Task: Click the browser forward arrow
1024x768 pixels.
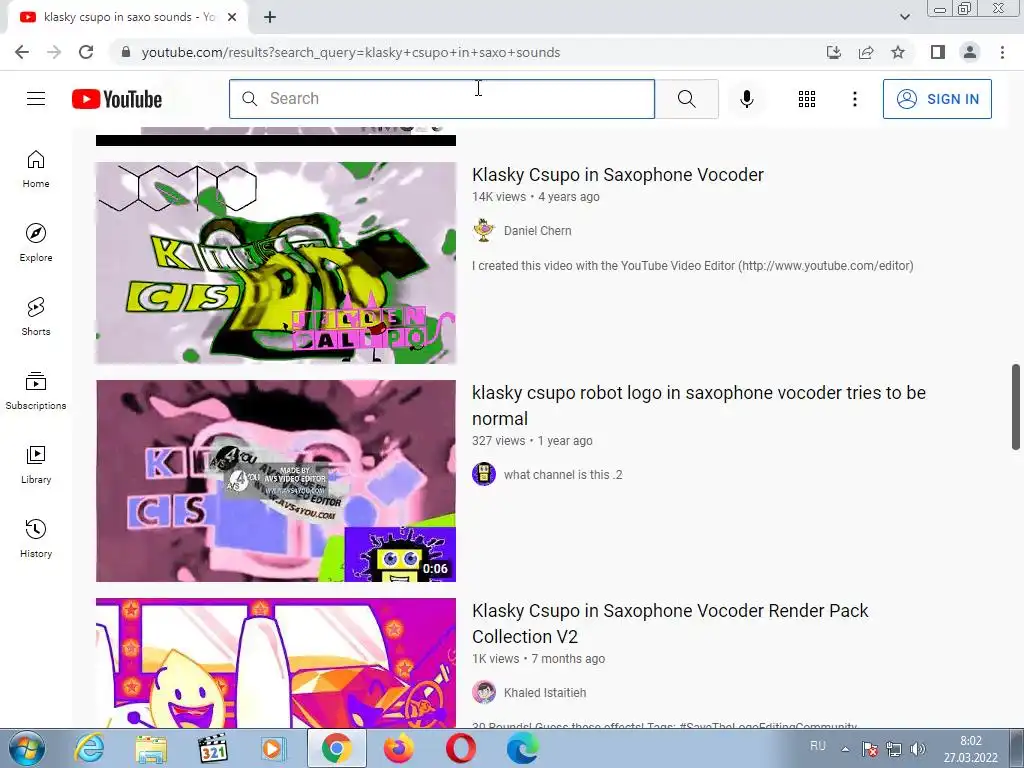Action: (x=54, y=52)
